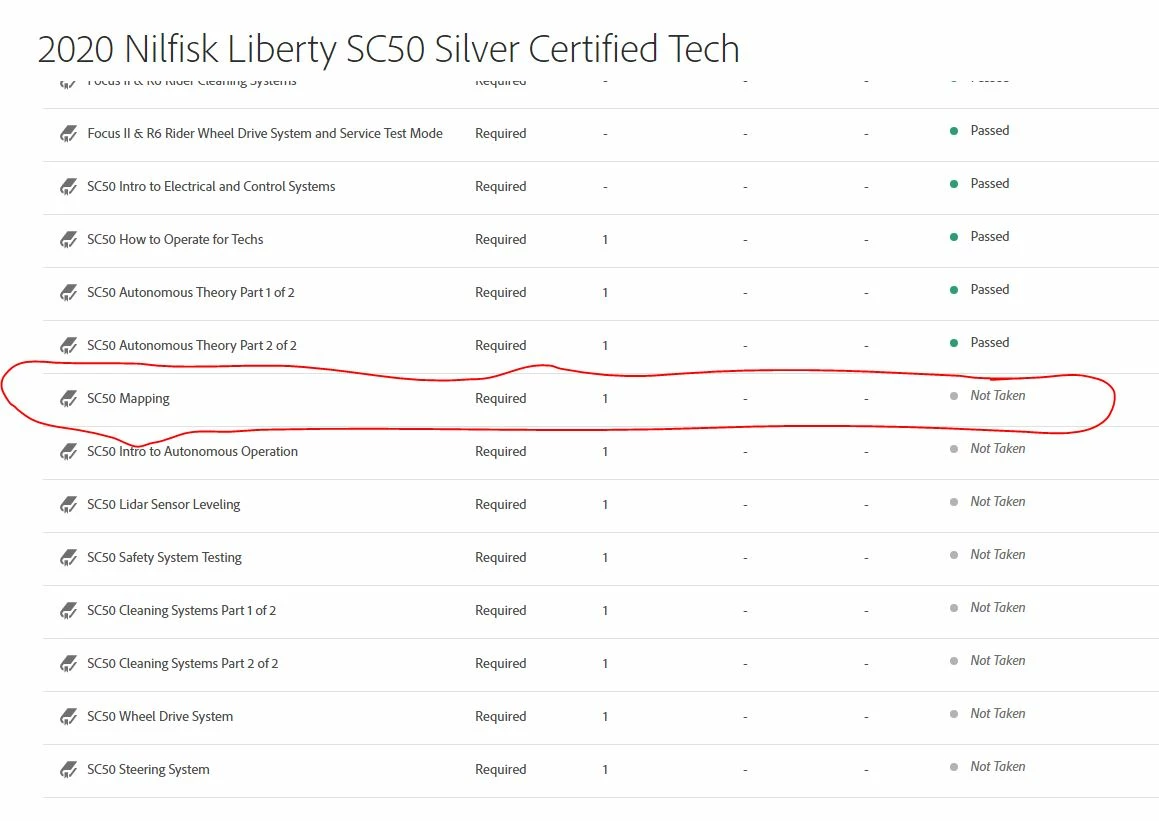Click Passed status for SC50 Autonomous Theory Part 2 of 2
This screenshot has height=821, width=1159.
click(989, 342)
